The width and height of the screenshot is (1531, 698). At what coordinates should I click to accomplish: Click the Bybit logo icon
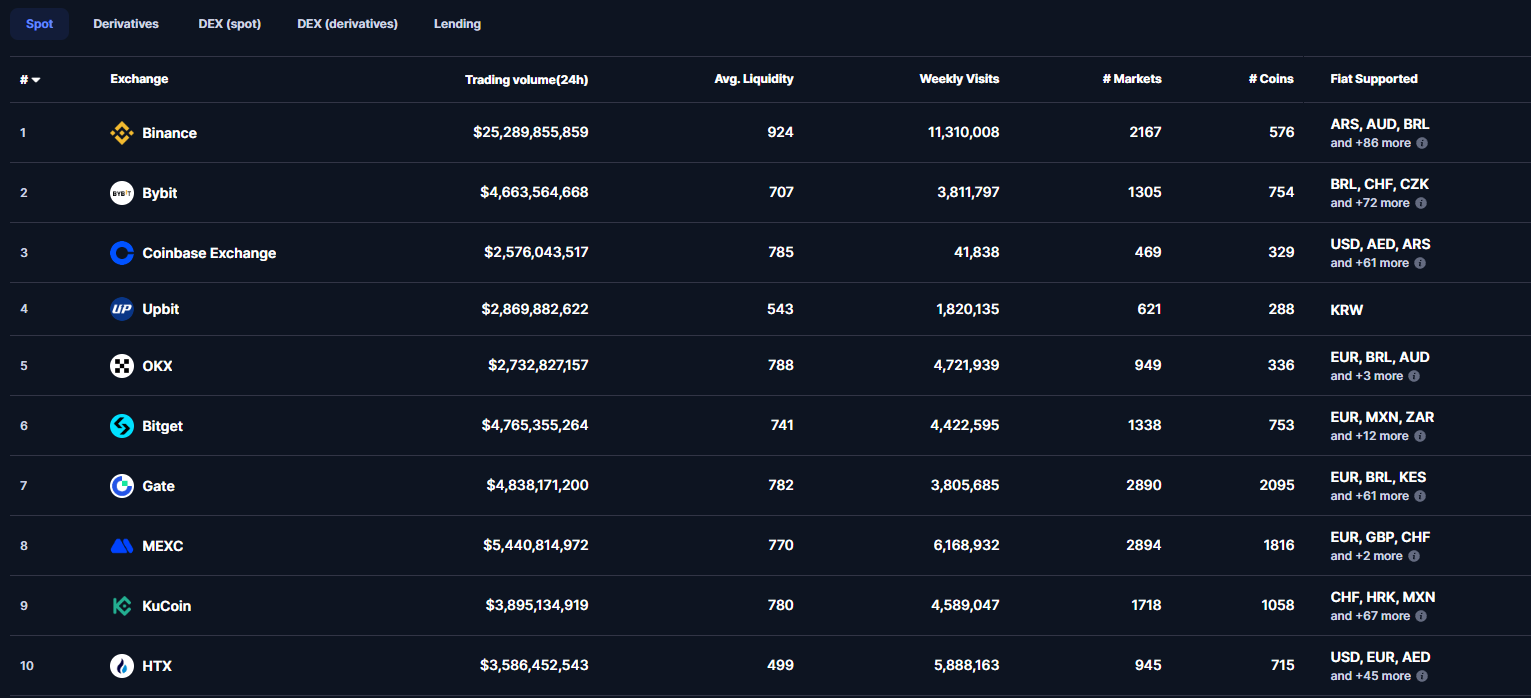coord(121,193)
